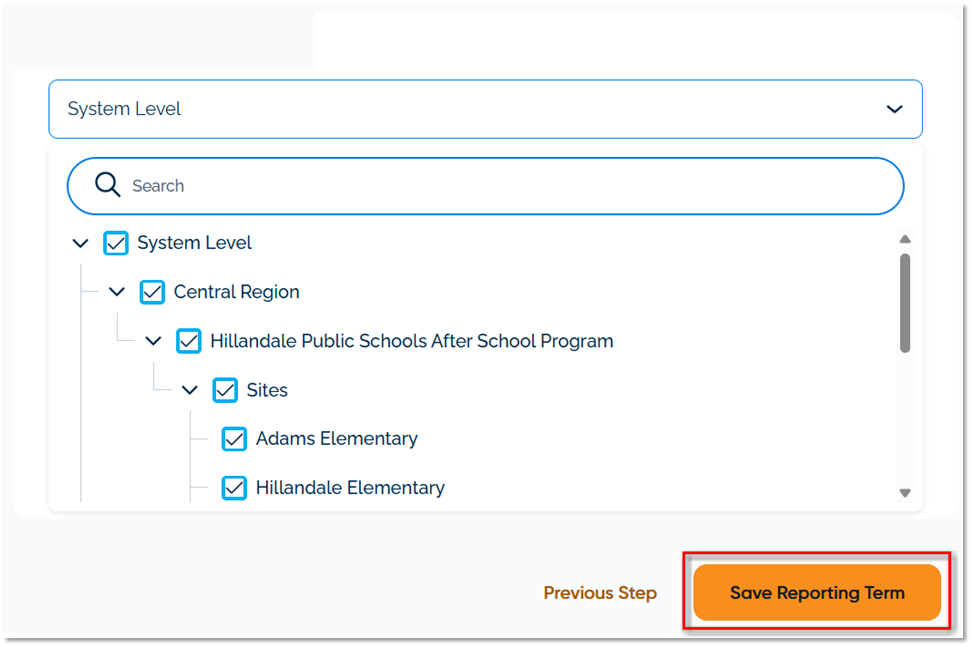Uncheck the System Level checkbox
The height and width of the screenshot is (647, 972).
116,243
